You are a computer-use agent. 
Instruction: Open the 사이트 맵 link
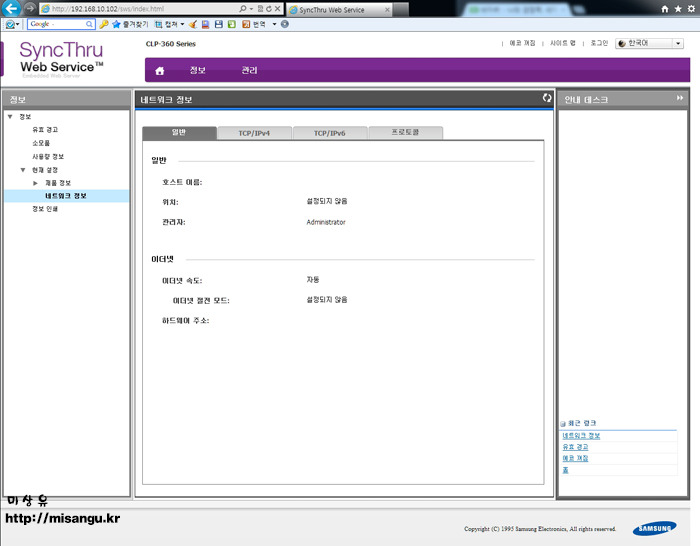(x=562, y=43)
